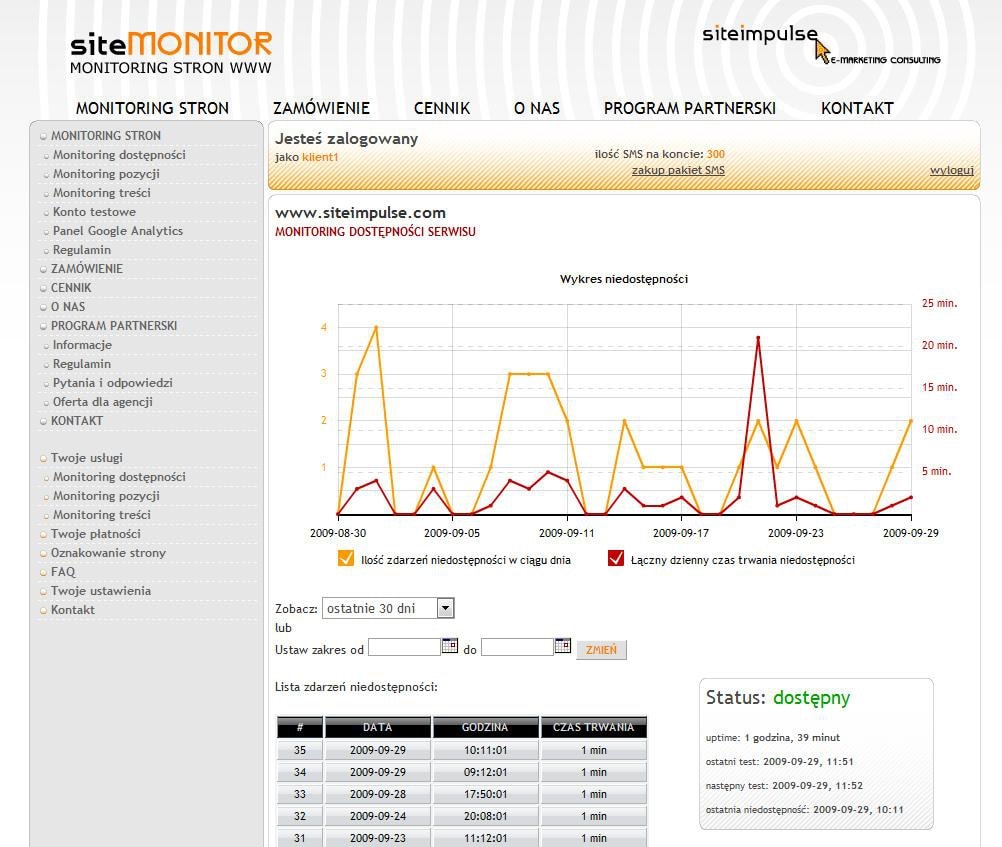The height and width of the screenshot is (847, 1002).
Task: Open sidebar item O NAS
Action: pos(68,307)
